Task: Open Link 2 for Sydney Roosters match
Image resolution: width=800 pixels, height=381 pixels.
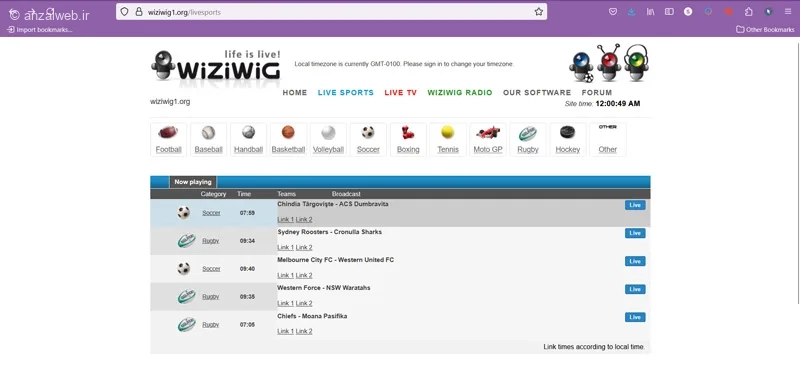Action: pos(304,247)
